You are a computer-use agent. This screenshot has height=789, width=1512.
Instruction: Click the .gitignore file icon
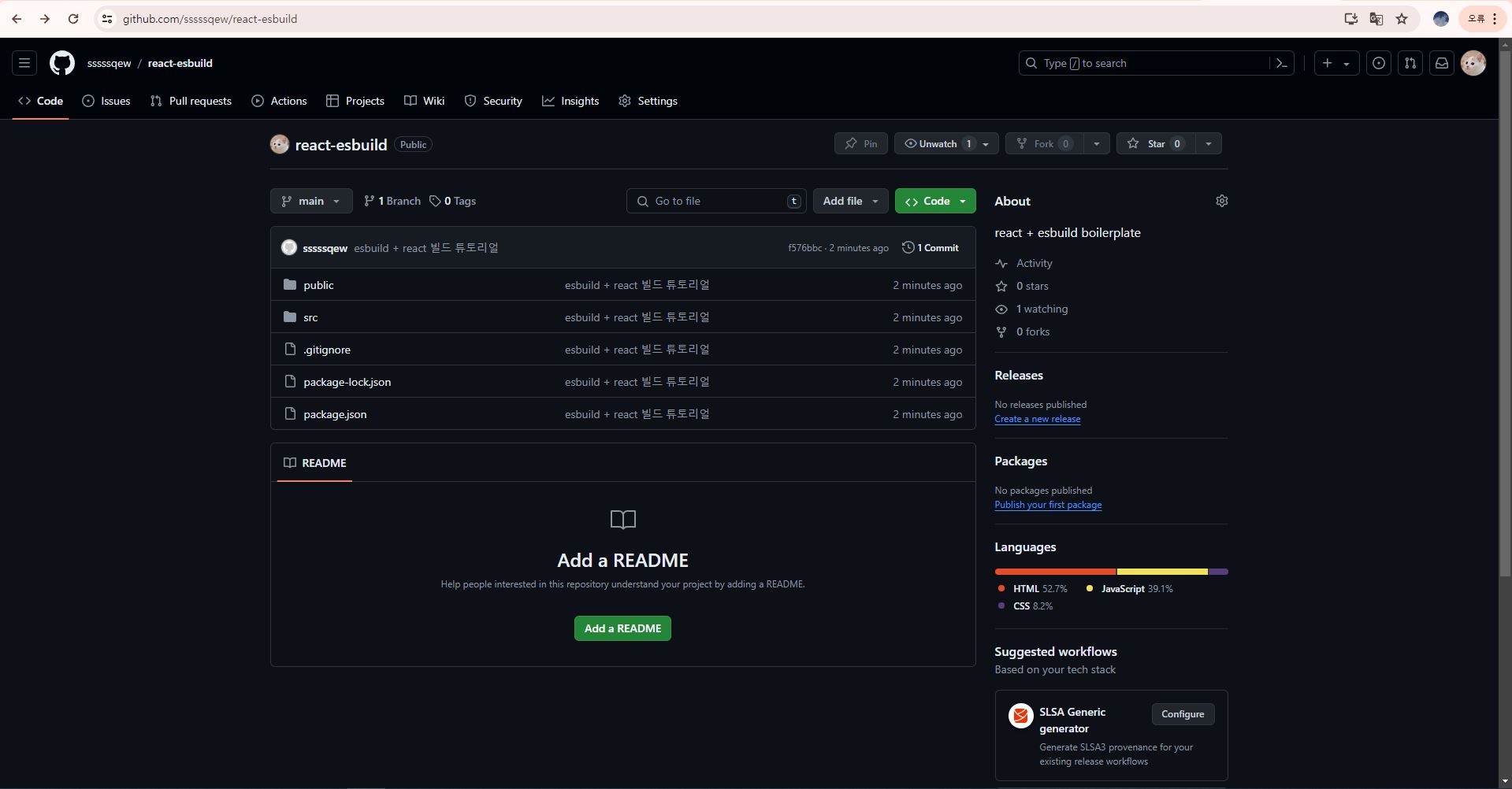click(290, 349)
